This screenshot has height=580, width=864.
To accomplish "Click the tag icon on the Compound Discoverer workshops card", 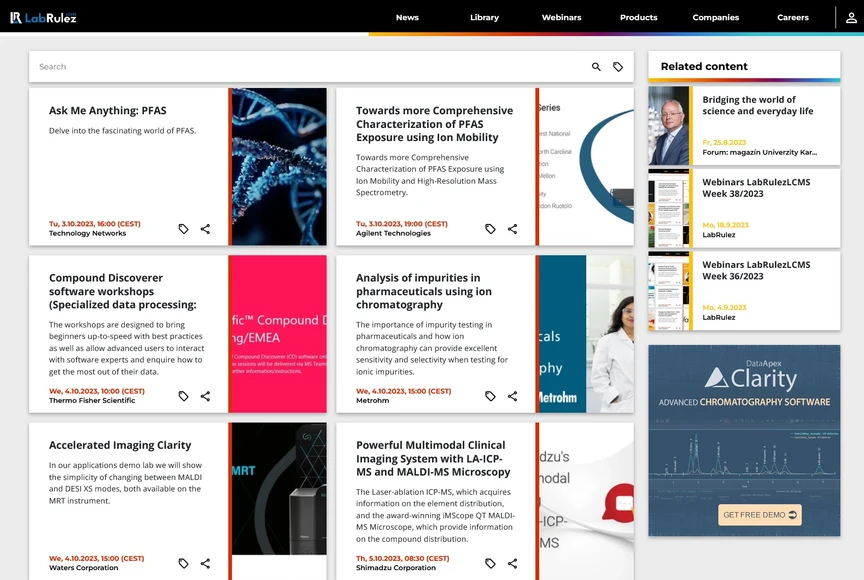I will tap(183, 396).
